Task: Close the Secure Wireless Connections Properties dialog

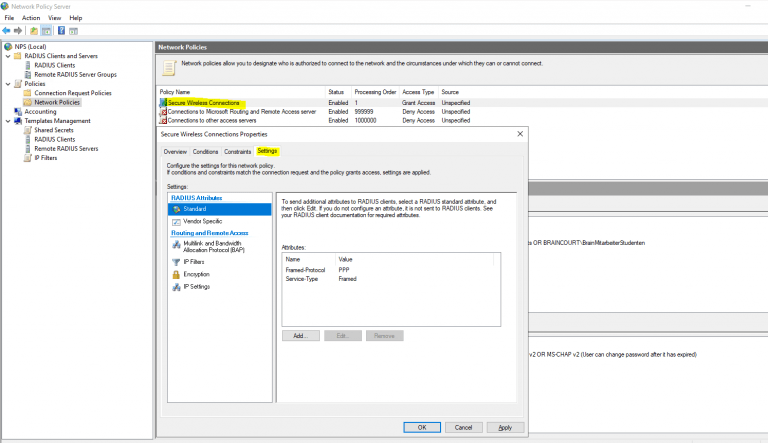Action: pos(520,134)
